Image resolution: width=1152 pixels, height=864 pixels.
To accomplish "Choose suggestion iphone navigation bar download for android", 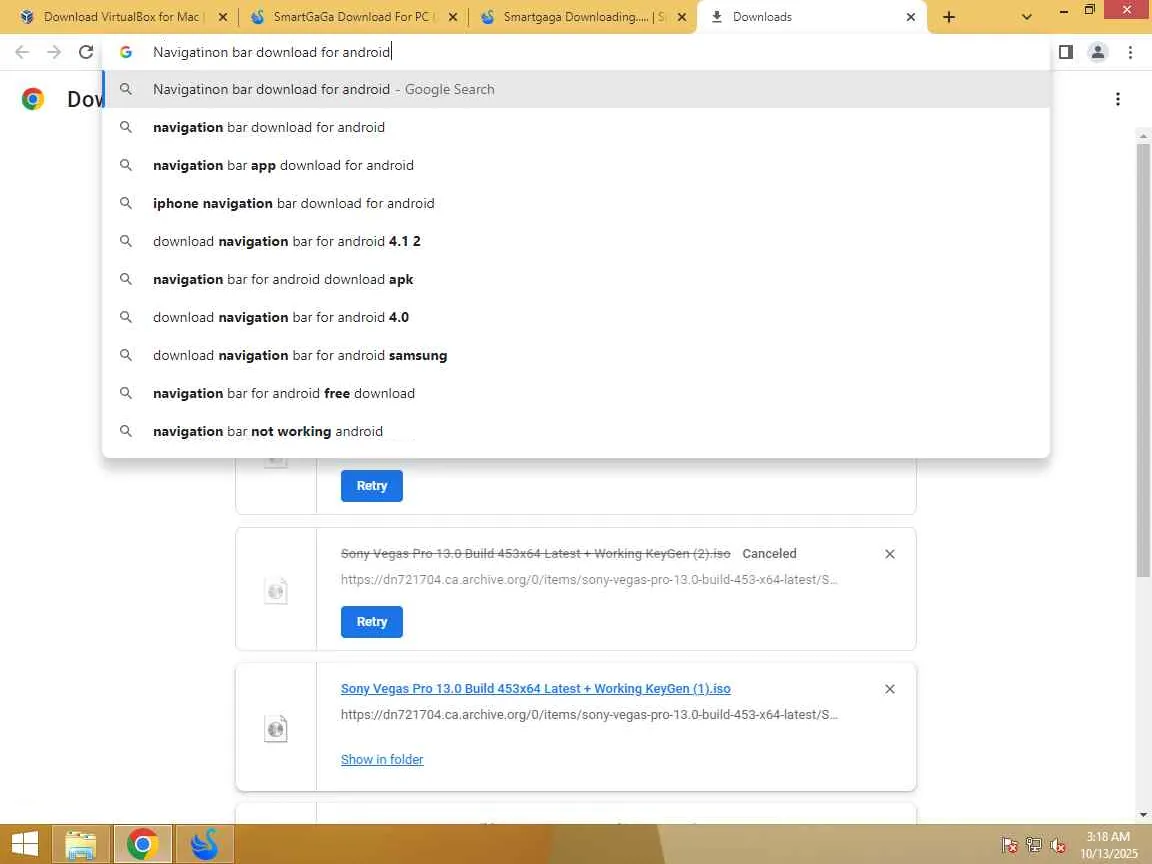I will [x=576, y=204].
